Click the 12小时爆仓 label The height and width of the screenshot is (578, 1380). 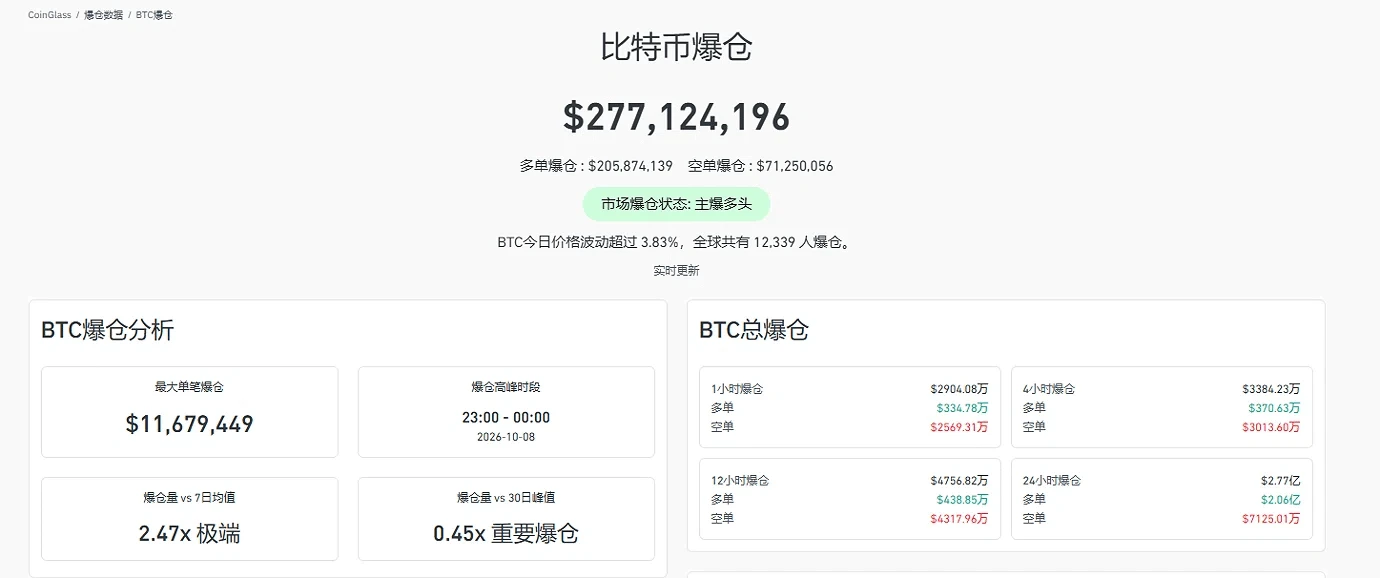[740, 481]
